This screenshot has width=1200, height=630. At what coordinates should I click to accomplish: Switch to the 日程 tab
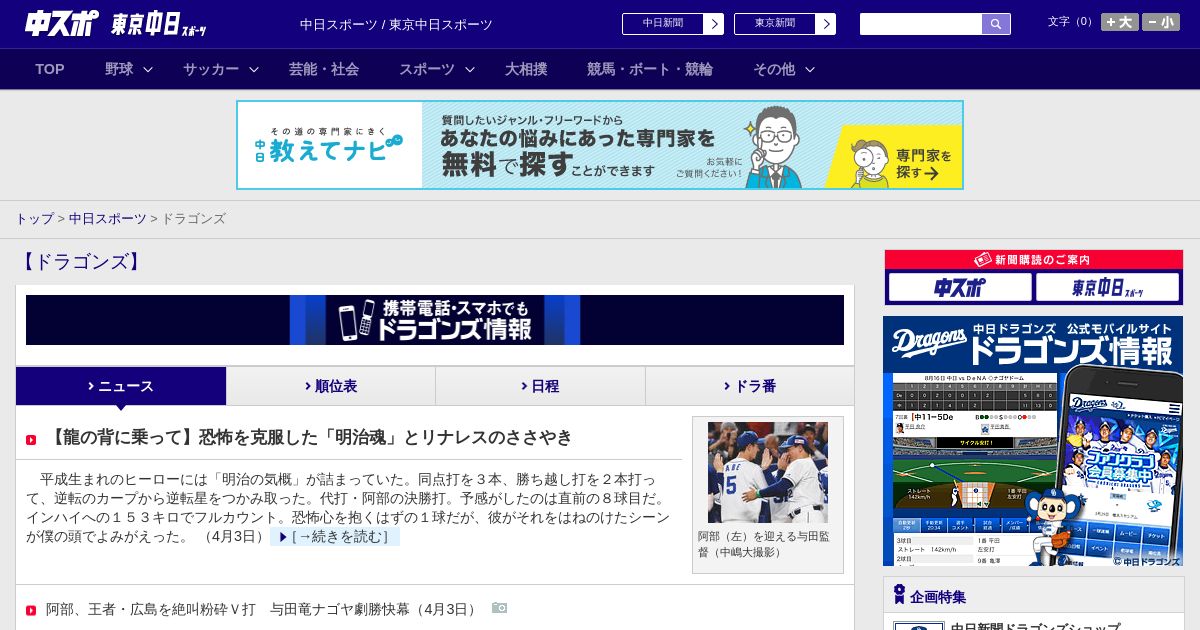pyautogui.click(x=540, y=386)
